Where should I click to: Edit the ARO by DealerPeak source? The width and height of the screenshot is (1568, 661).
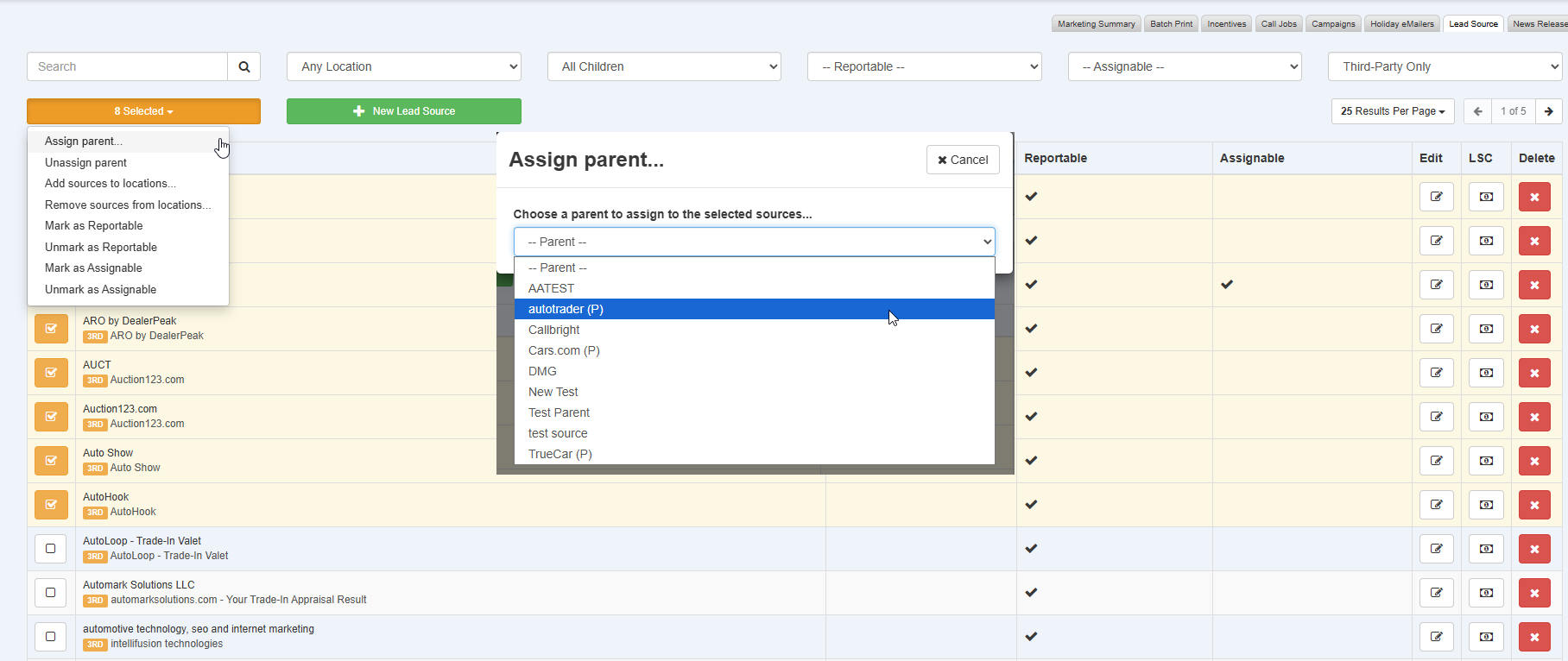pyautogui.click(x=1437, y=329)
